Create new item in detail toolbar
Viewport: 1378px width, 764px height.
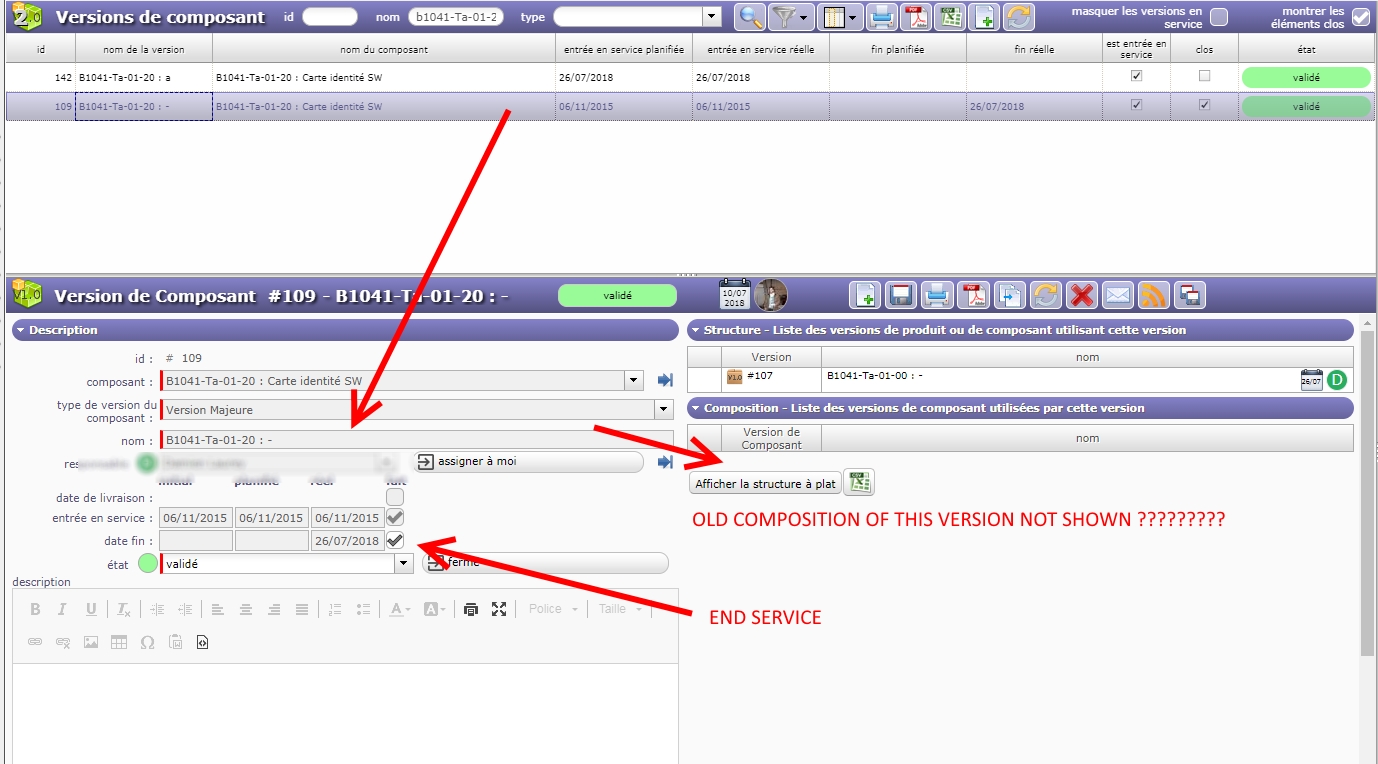coord(865,295)
